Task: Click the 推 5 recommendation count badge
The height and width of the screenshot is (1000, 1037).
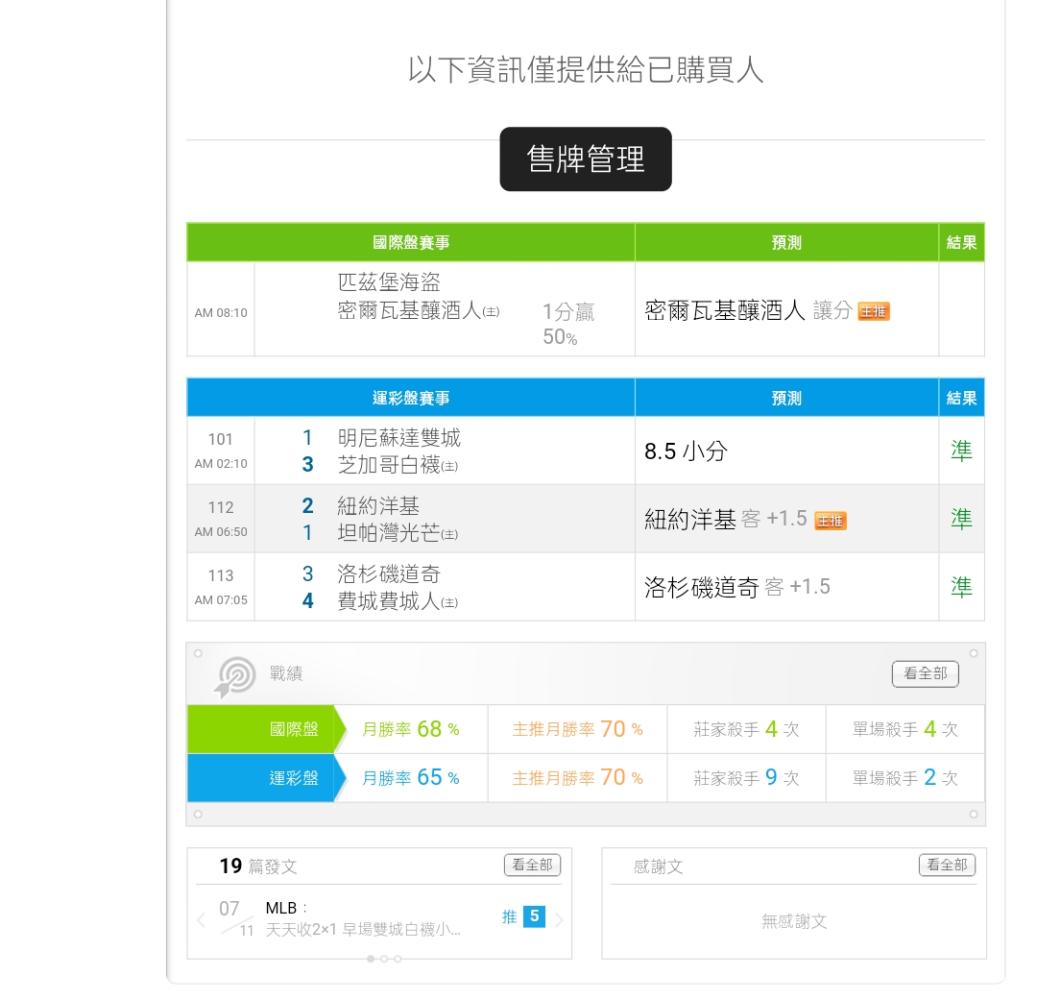Action: tap(523, 917)
